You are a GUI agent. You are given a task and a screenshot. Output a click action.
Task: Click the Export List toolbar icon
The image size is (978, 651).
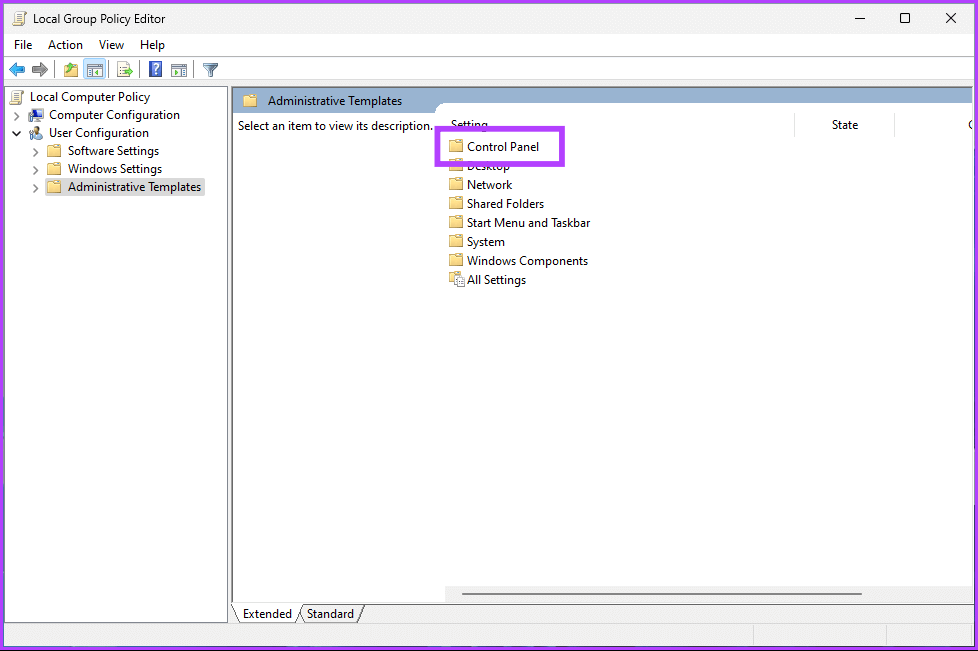pyautogui.click(x=125, y=70)
